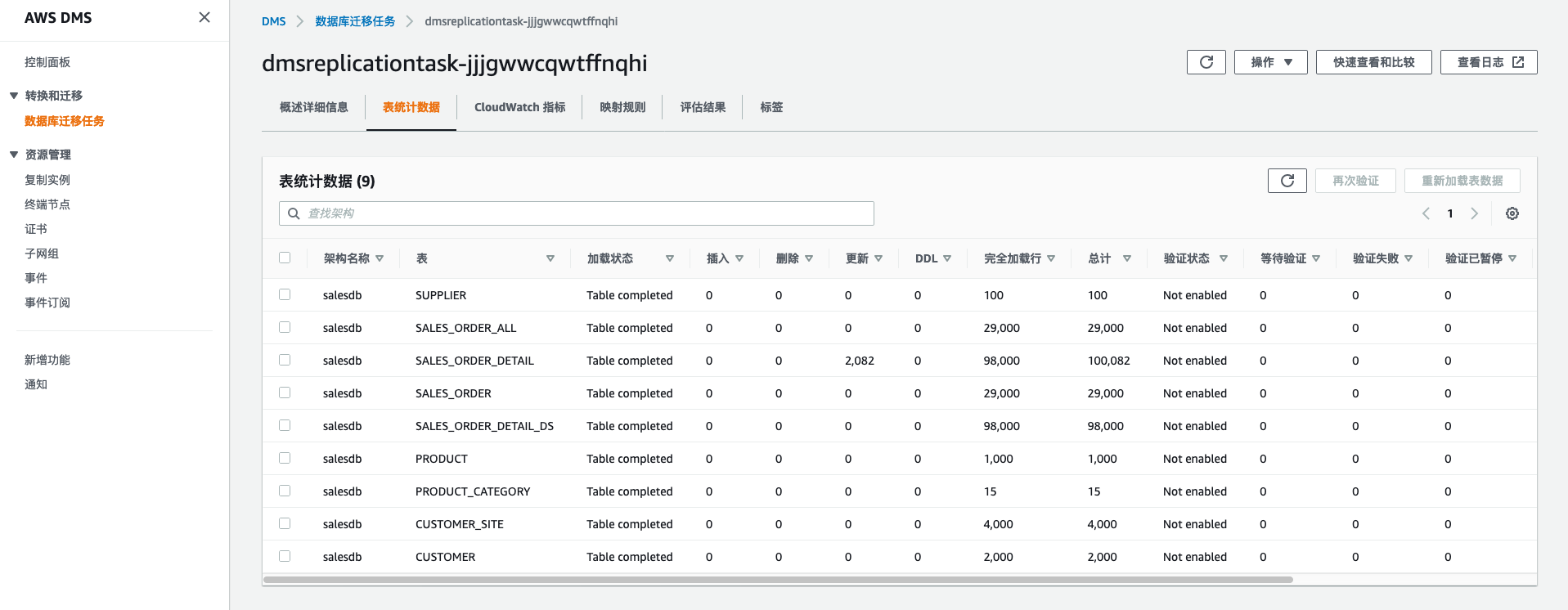The width and height of the screenshot is (1568, 610).
Task: Select the SUPPLIER table row checkbox
Action: (x=285, y=294)
